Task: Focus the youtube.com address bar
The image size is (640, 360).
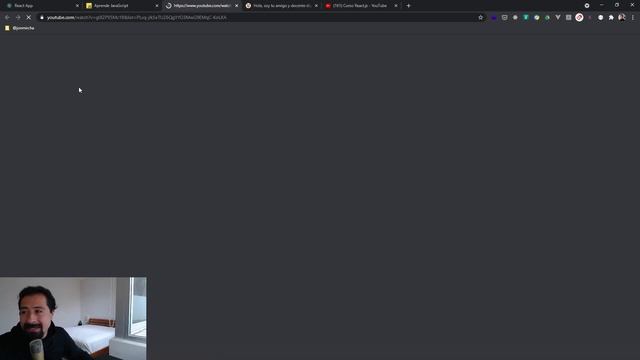Action: pyautogui.click(x=261, y=18)
